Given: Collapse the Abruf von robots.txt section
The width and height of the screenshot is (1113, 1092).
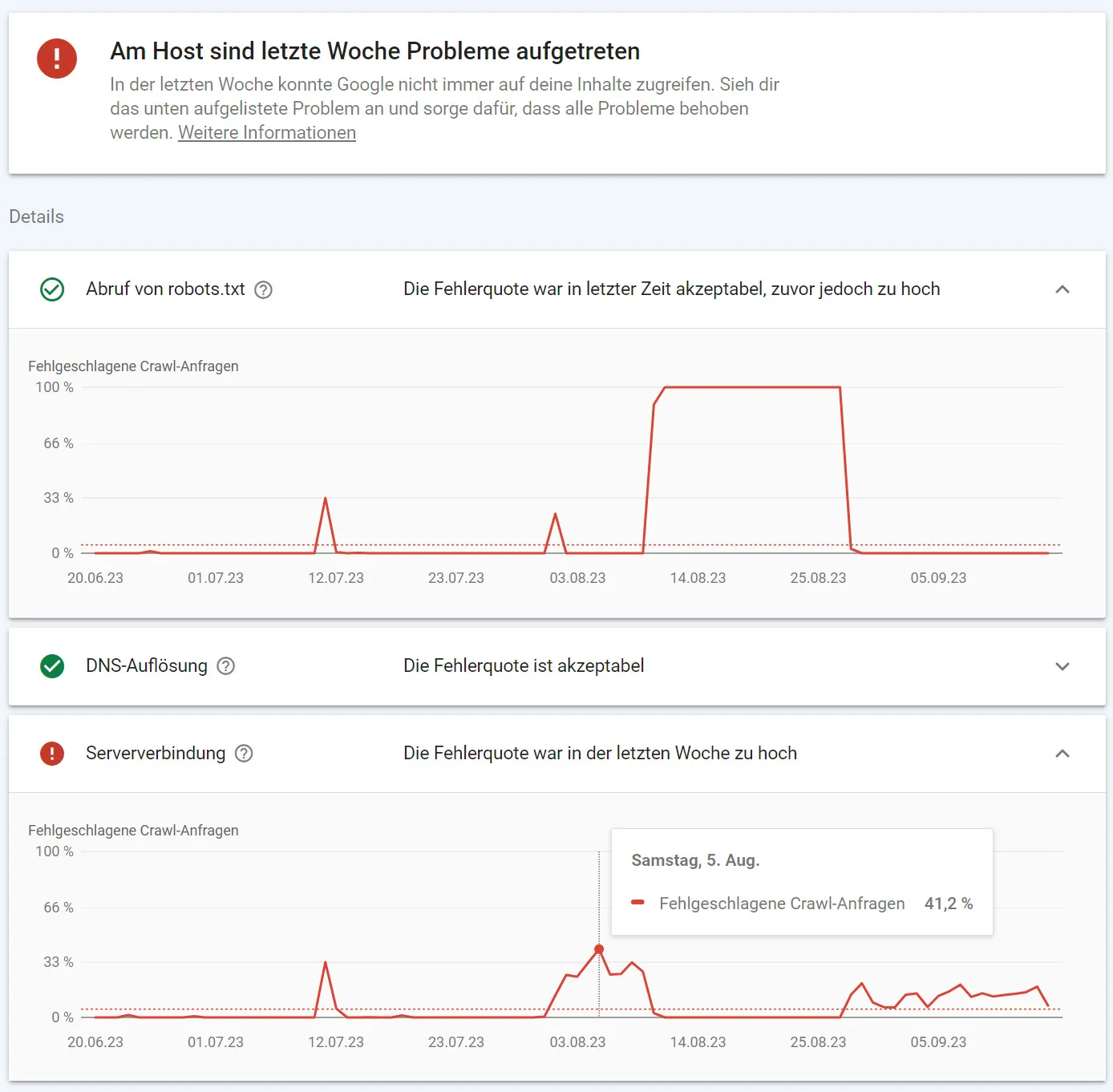Looking at the screenshot, I should [x=1062, y=289].
